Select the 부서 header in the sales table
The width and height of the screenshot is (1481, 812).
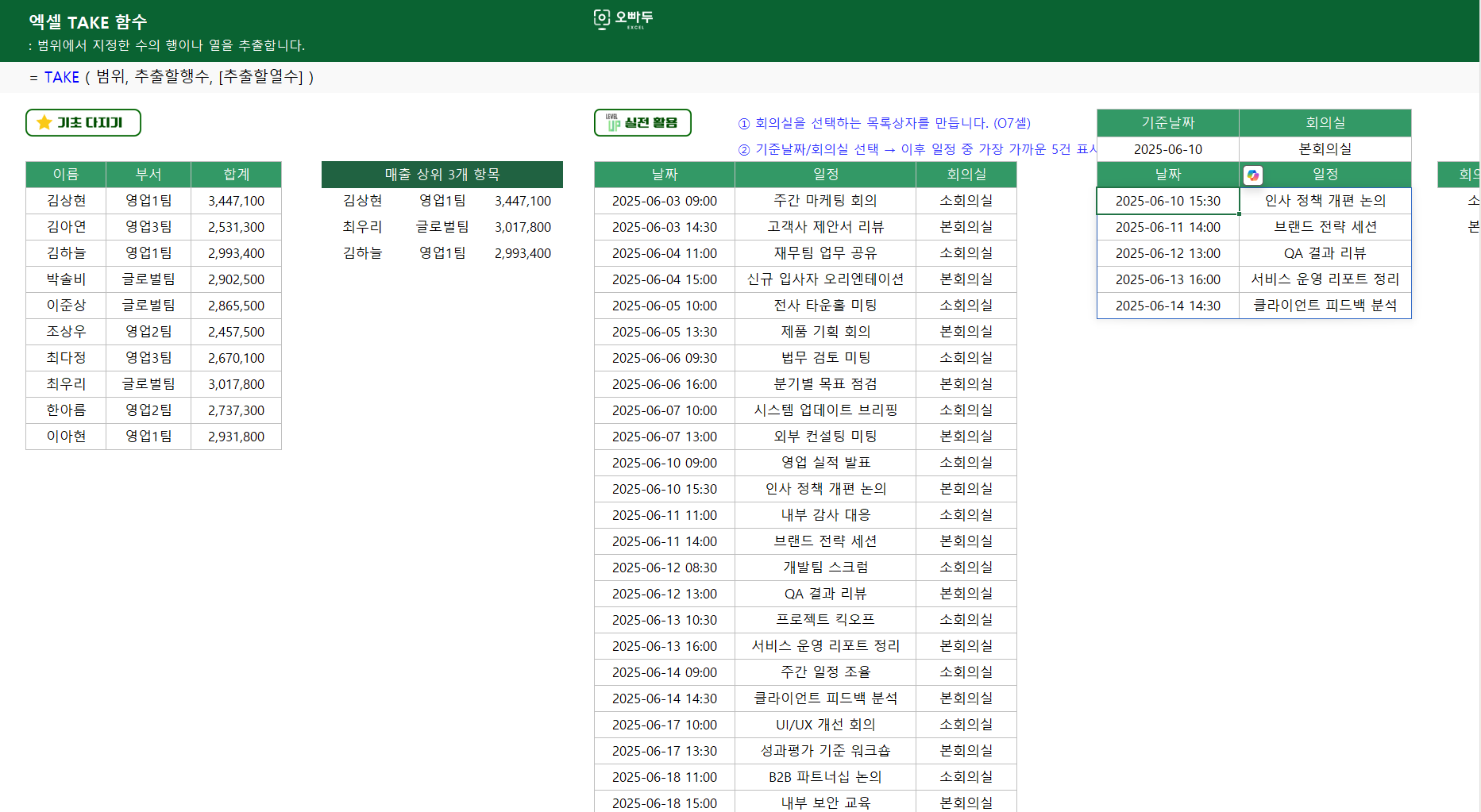point(148,175)
